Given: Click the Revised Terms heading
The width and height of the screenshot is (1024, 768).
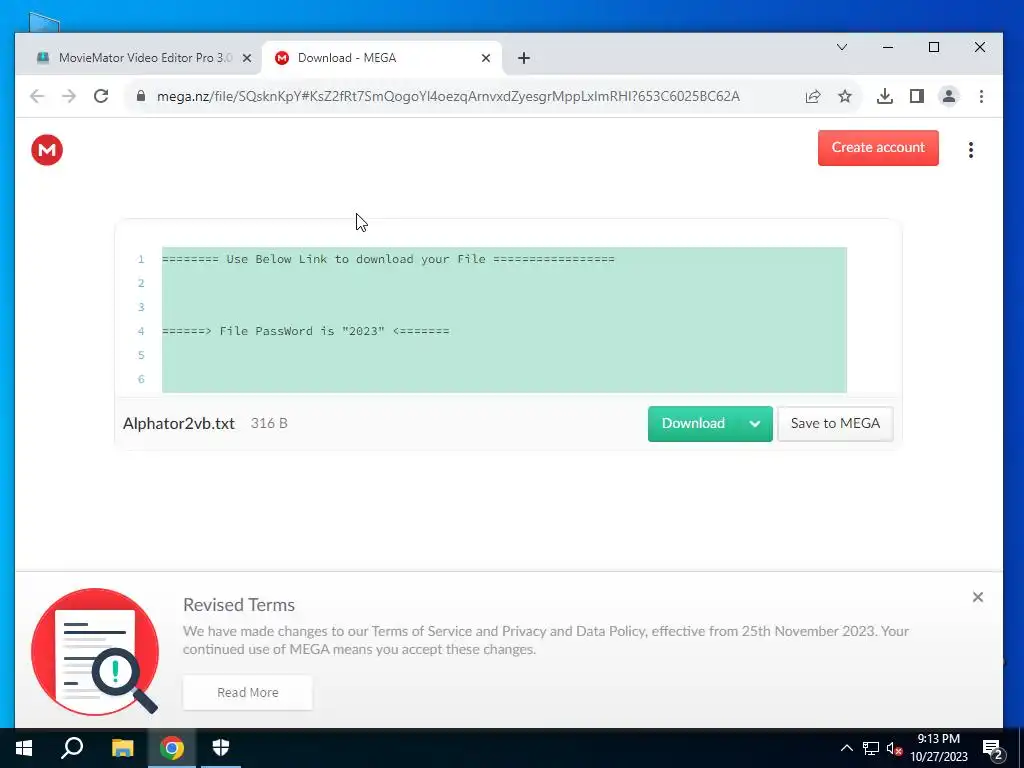Looking at the screenshot, I should click(239, 605).
